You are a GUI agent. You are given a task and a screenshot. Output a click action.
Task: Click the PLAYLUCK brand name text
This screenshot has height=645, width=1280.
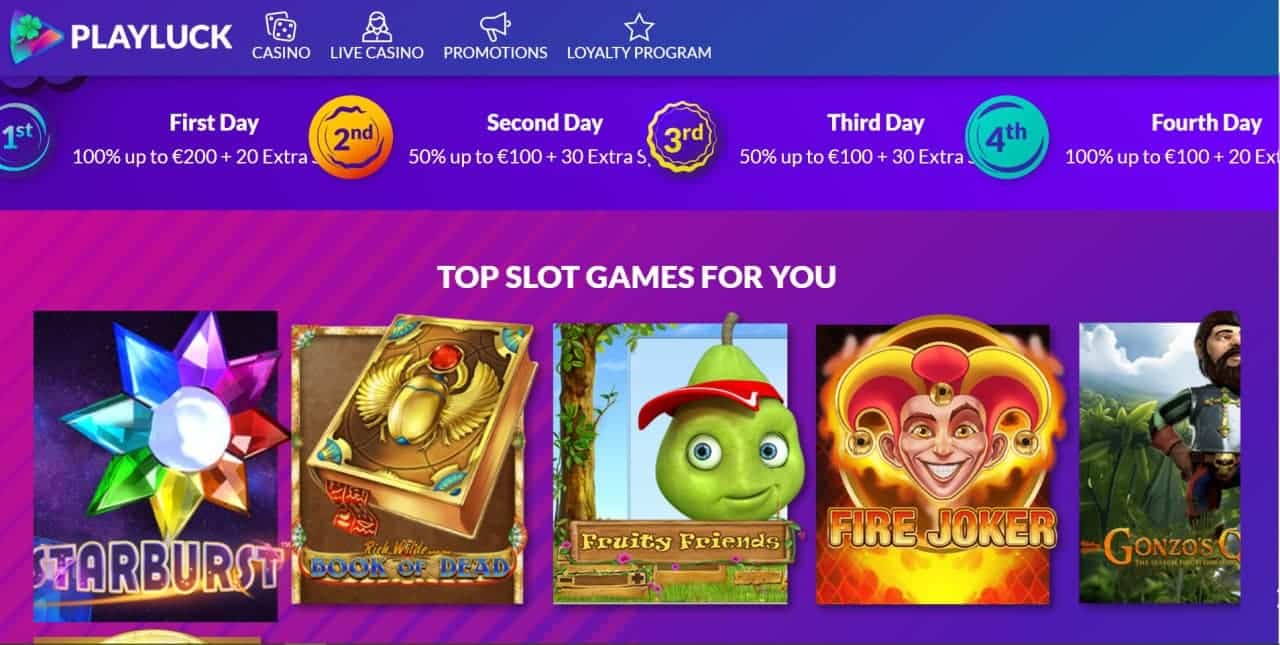(x=151, y=37)
